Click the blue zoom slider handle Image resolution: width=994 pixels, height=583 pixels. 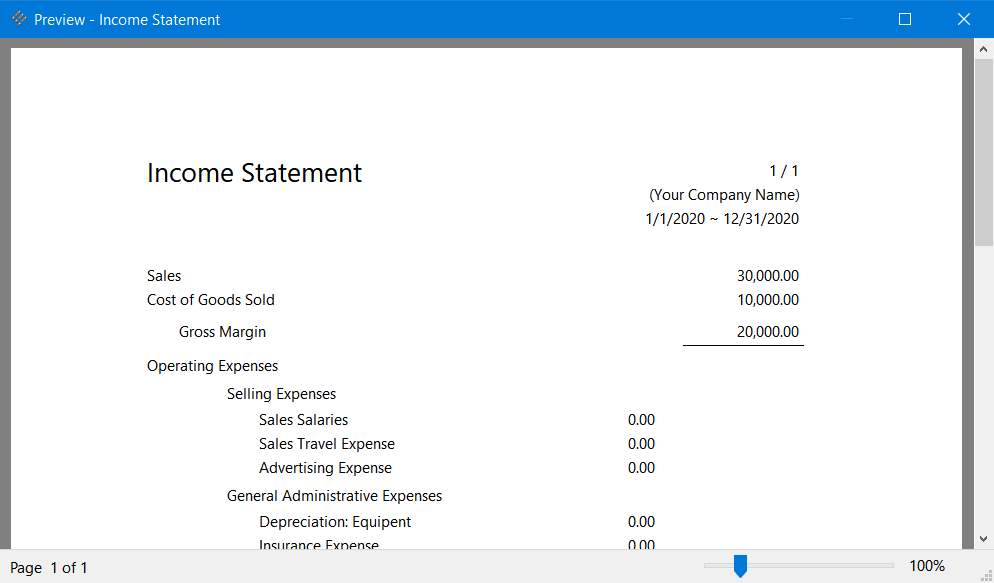click(740, 566)
